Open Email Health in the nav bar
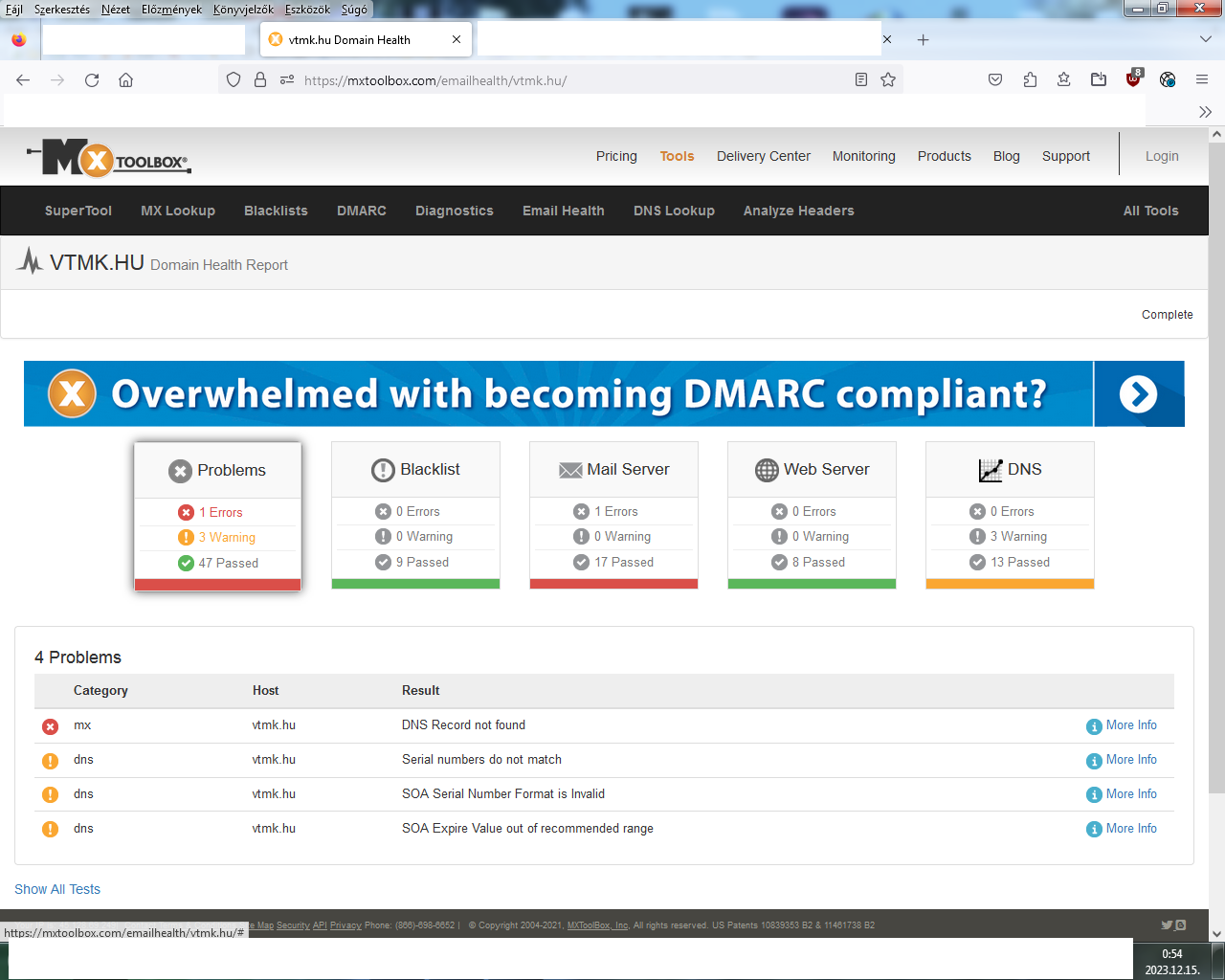 [564, 211]
